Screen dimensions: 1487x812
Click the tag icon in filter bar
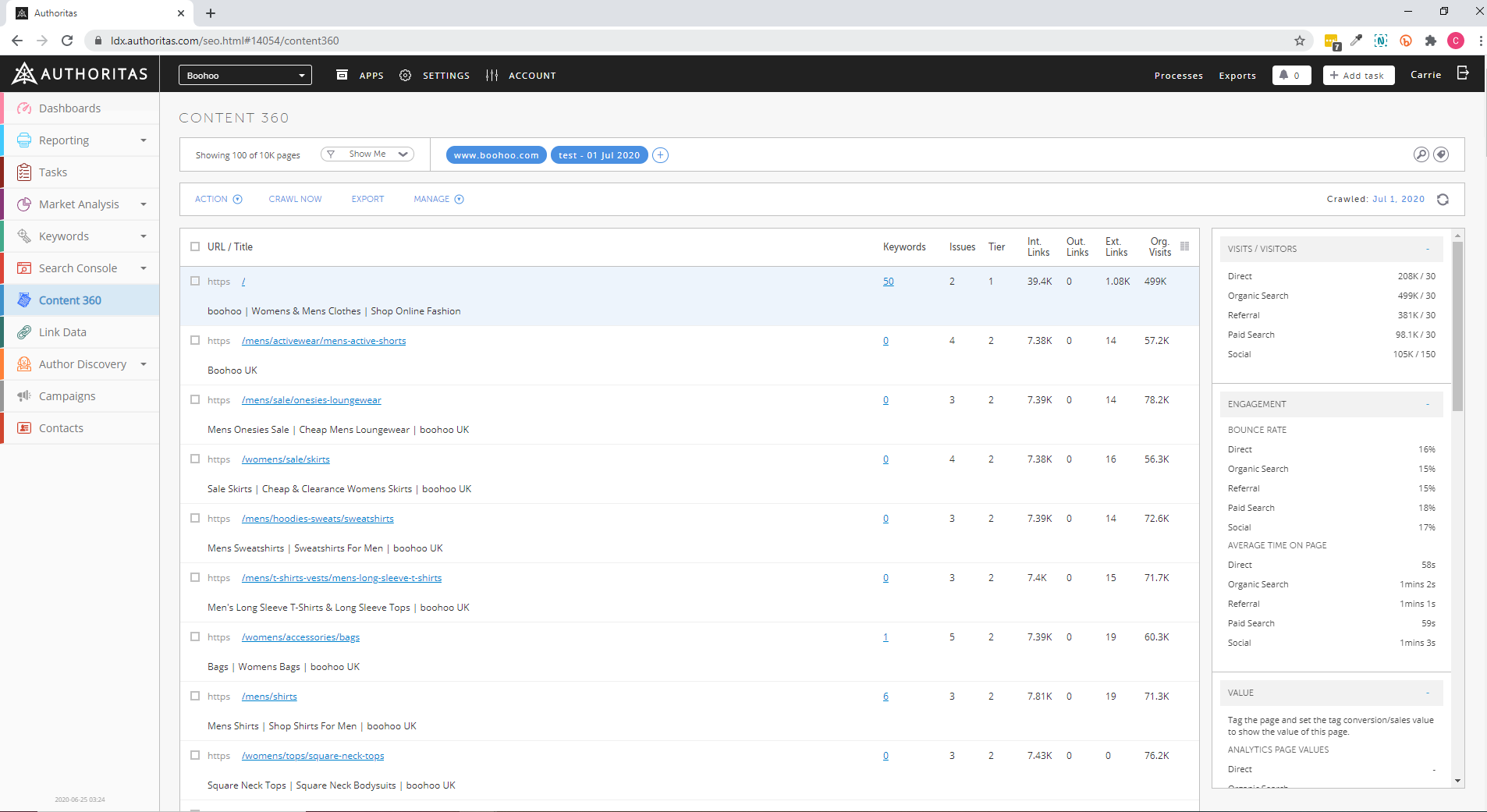point(1441,154)
